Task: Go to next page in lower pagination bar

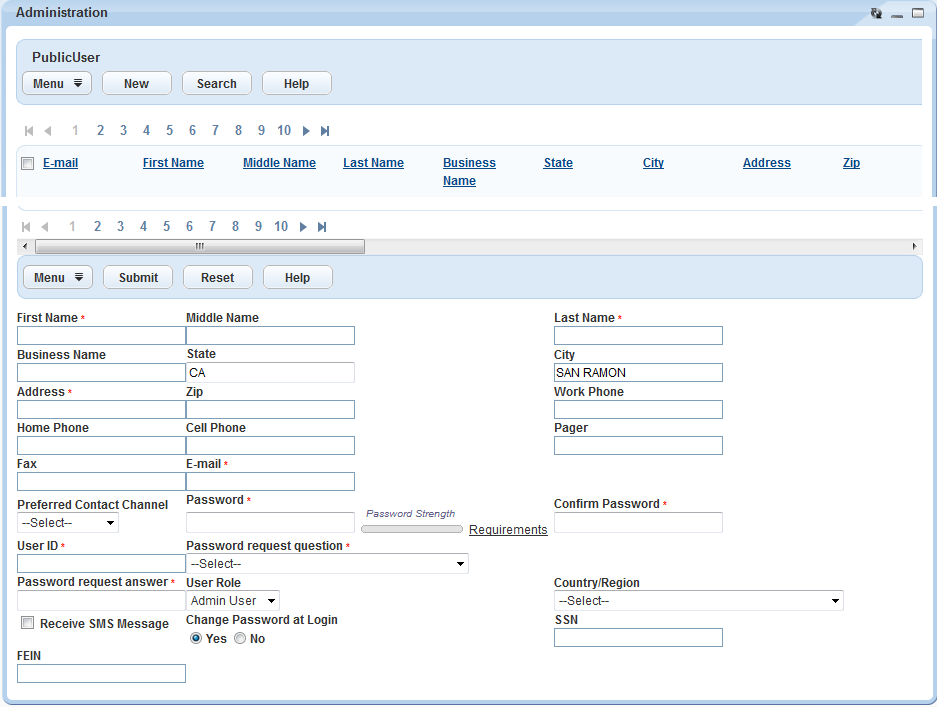Action: pos(303,227)
